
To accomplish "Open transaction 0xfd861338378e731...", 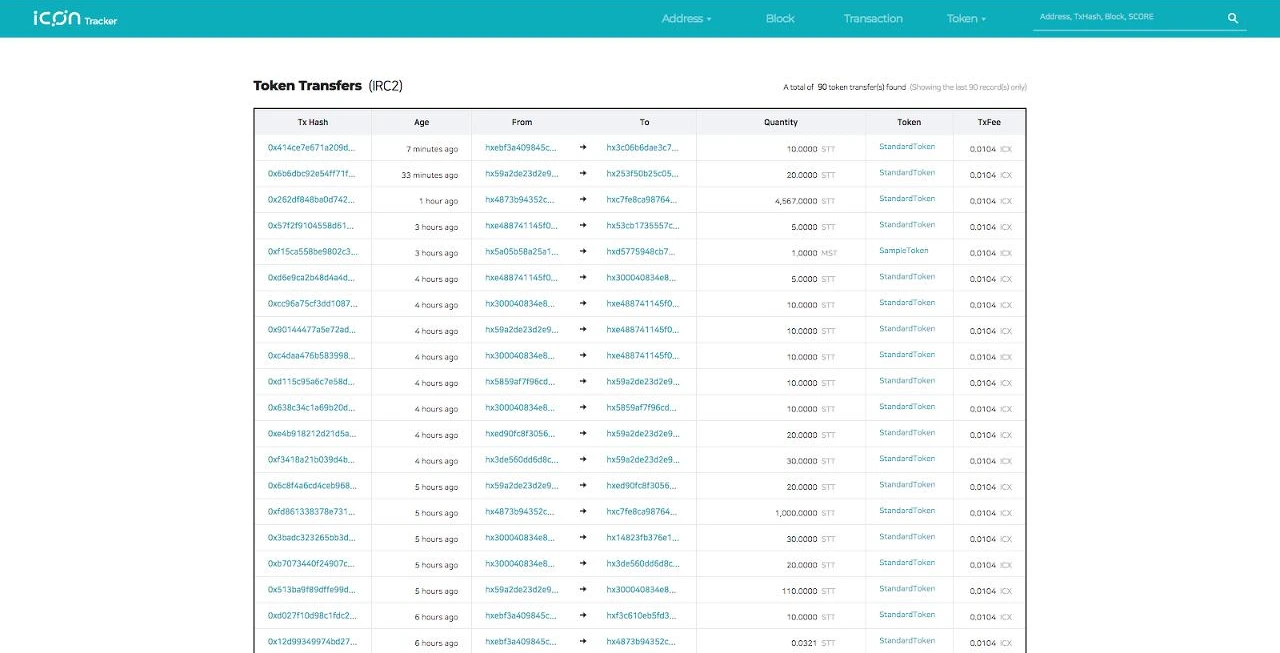I will pos(311,512).
